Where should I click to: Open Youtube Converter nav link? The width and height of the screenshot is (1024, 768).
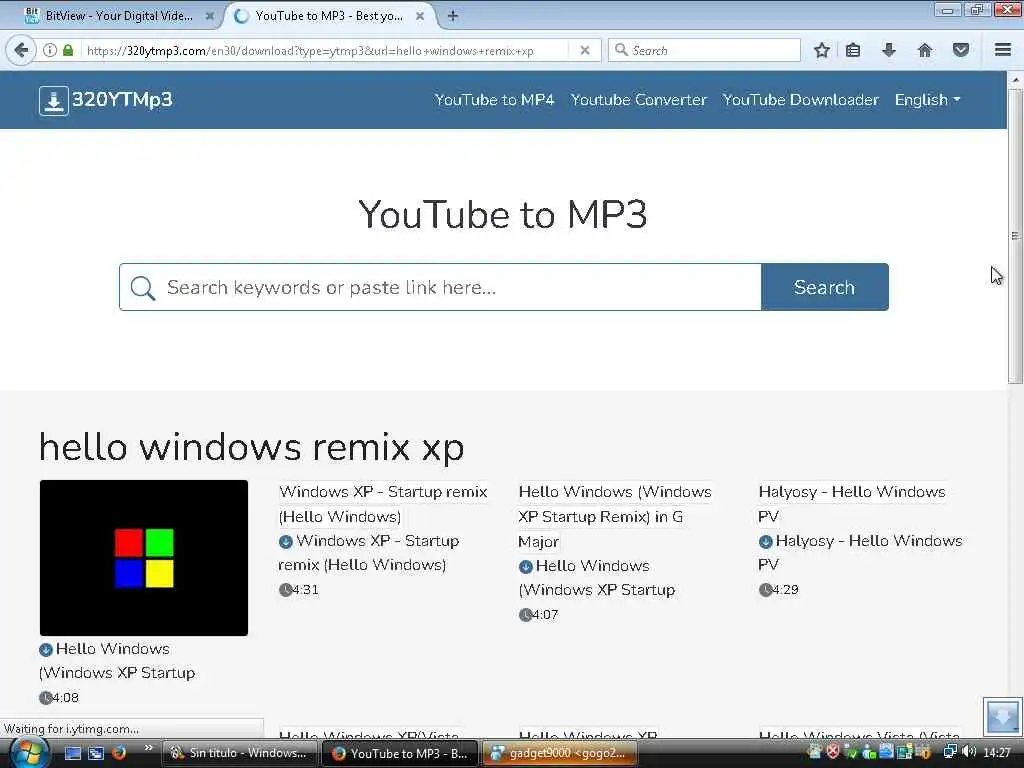click(x=639, y=100)
